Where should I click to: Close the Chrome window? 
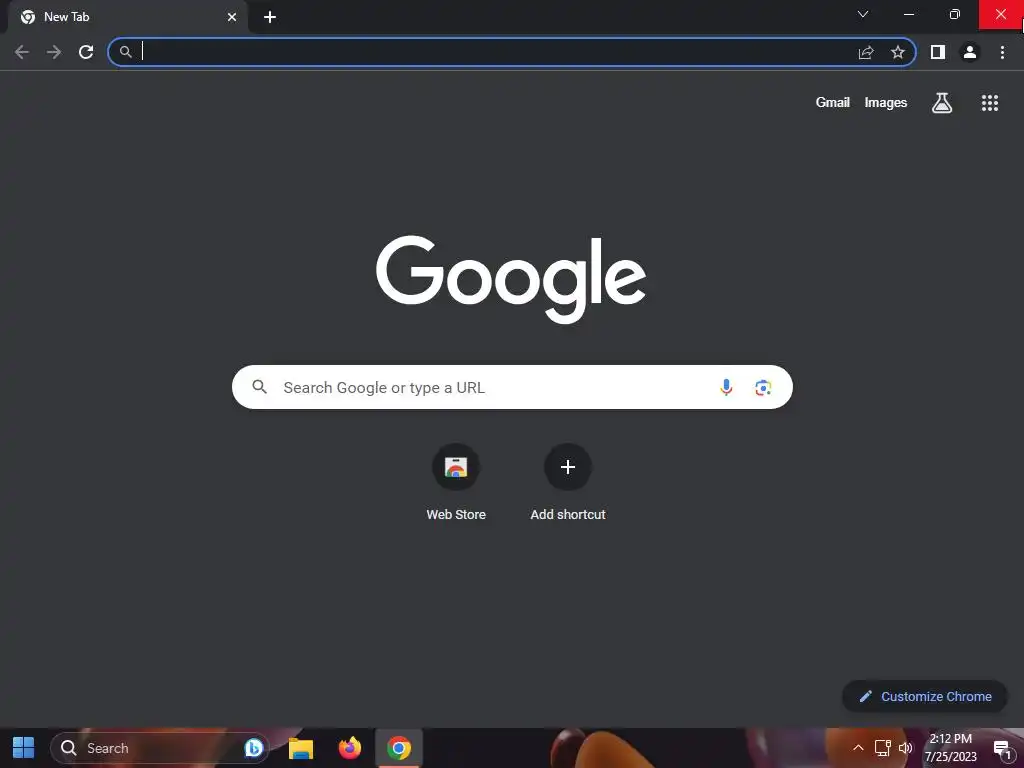tap(1001, 14)
